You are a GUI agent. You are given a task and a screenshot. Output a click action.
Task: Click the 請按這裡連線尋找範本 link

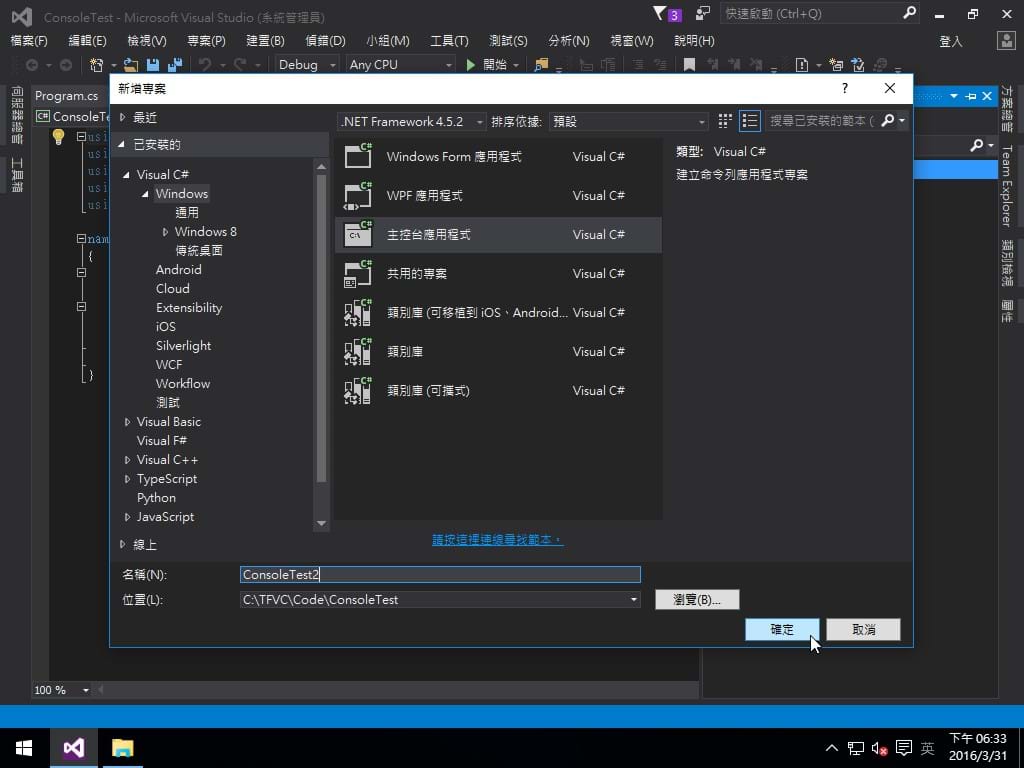click(x=497, y=540)
